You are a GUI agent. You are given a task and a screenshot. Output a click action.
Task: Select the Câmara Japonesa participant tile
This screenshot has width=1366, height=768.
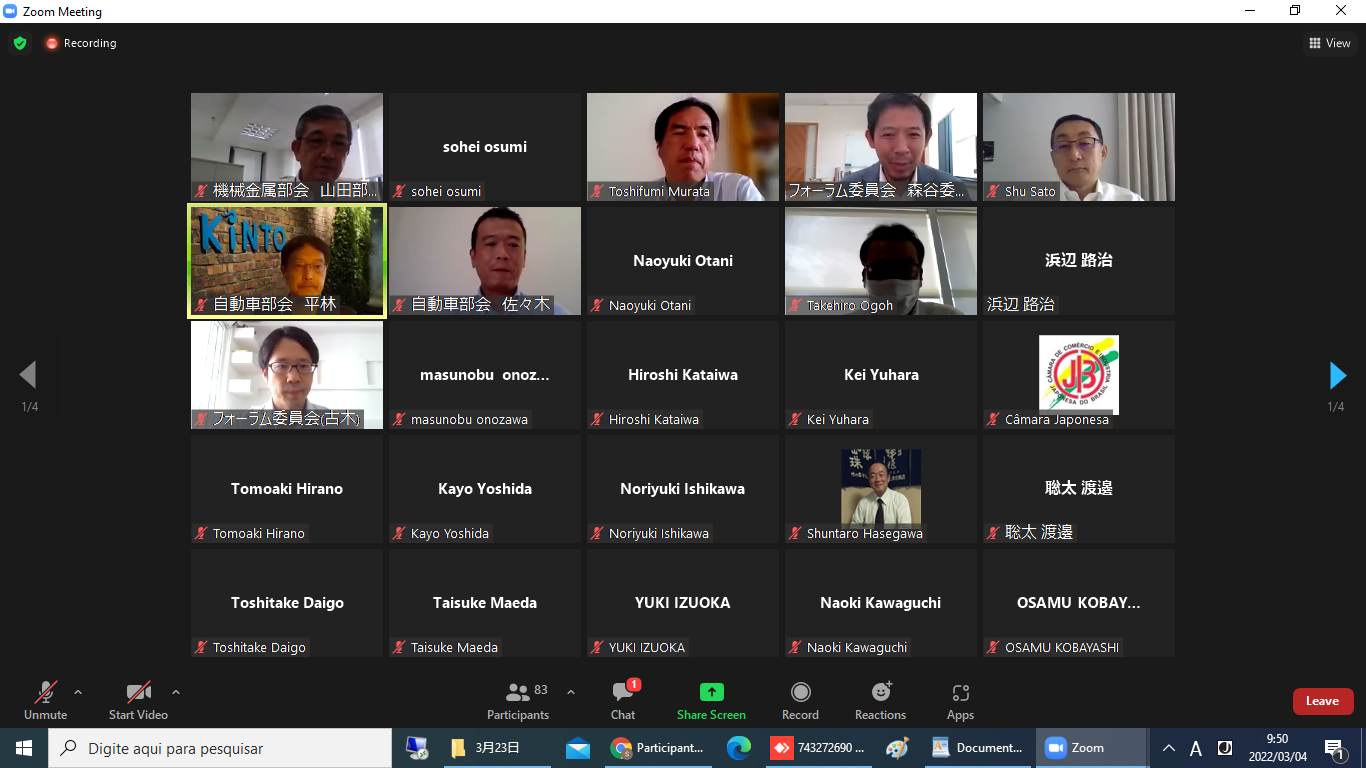tap(1078, 375)
